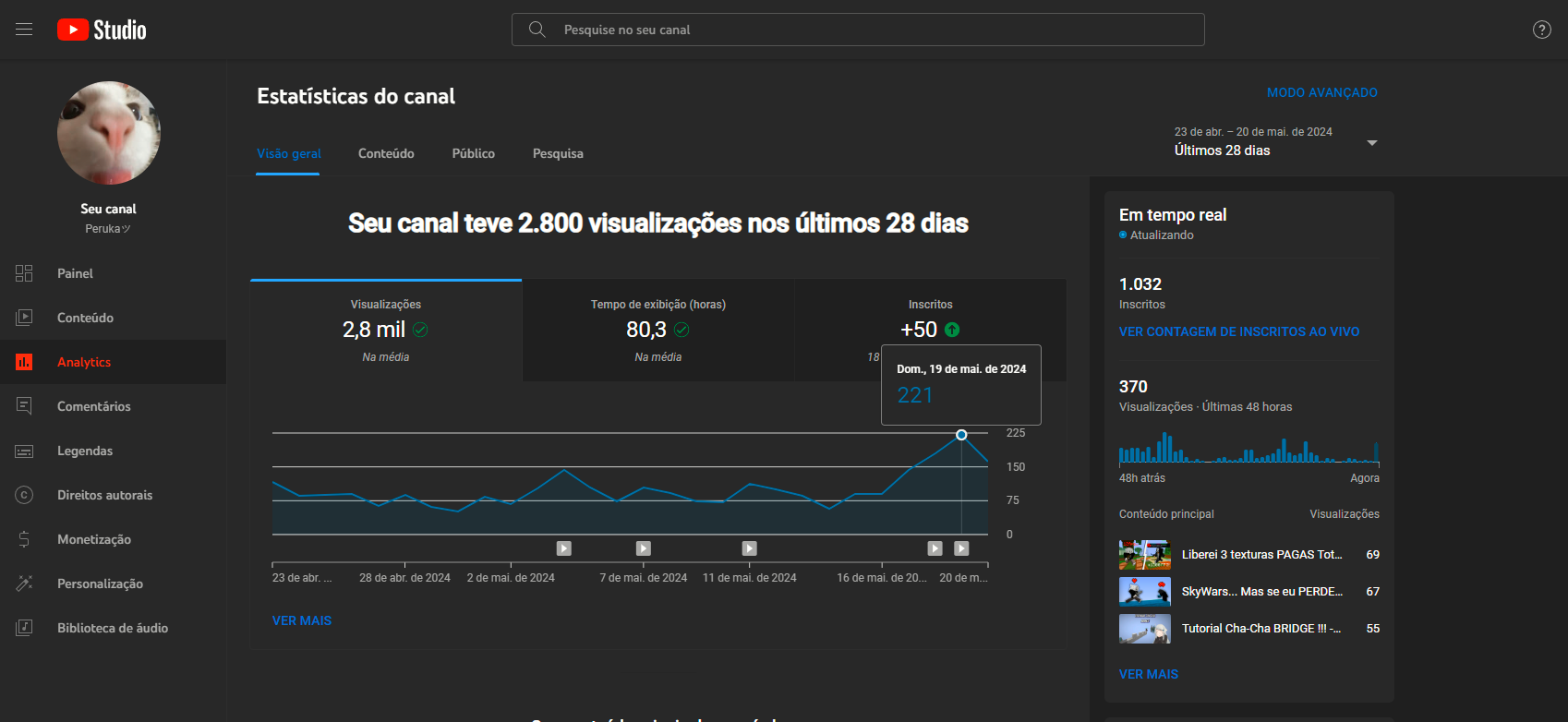Viewport: 1568px width, 722px height.
Task: Click the leftmost video marker icon on chart
Action: click(564, 548)
